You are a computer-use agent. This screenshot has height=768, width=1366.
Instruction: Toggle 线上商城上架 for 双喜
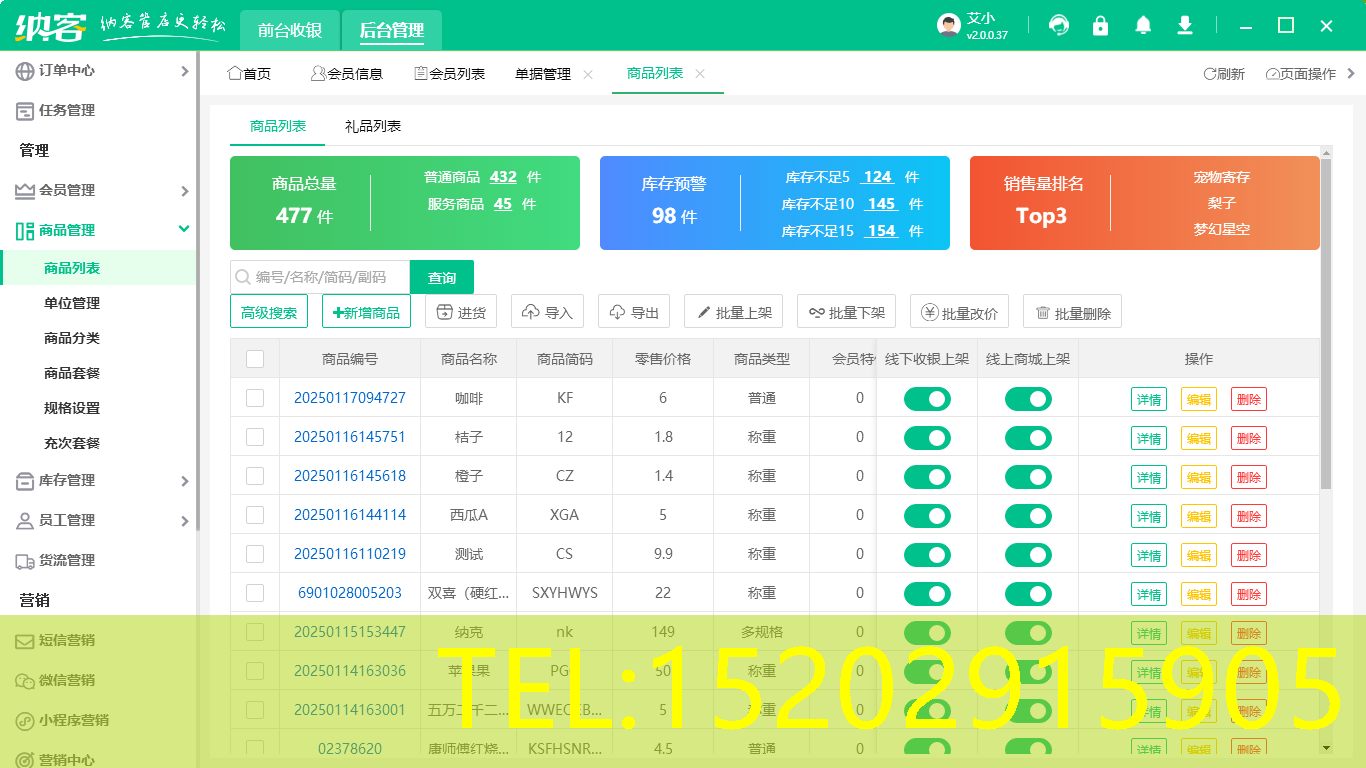[x=1028, y=594]
